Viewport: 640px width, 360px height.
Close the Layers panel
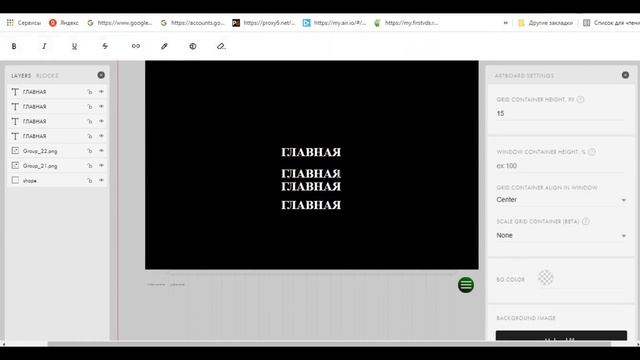(101, 75)
